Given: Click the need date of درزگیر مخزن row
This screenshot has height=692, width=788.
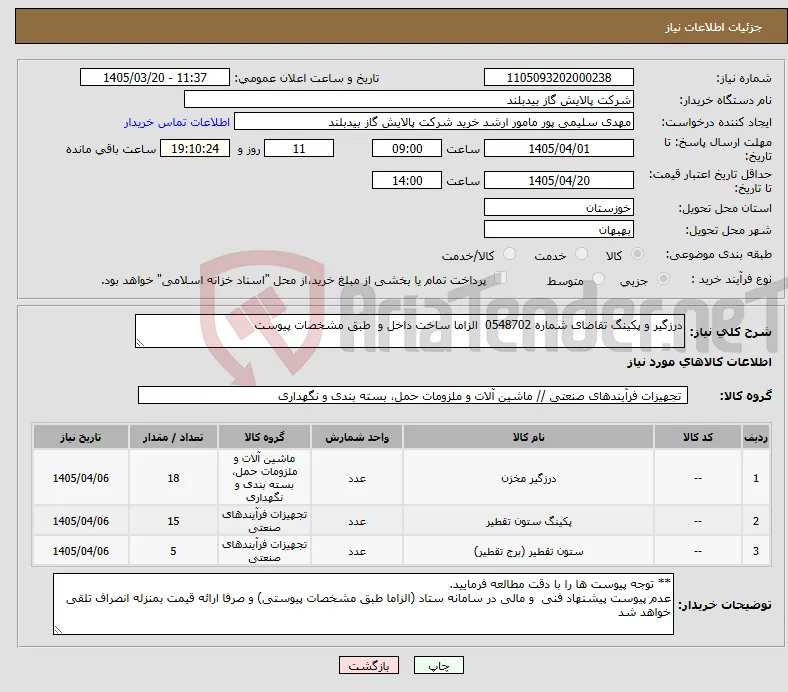Looking at the screenshot, I should tap(81, 478).
